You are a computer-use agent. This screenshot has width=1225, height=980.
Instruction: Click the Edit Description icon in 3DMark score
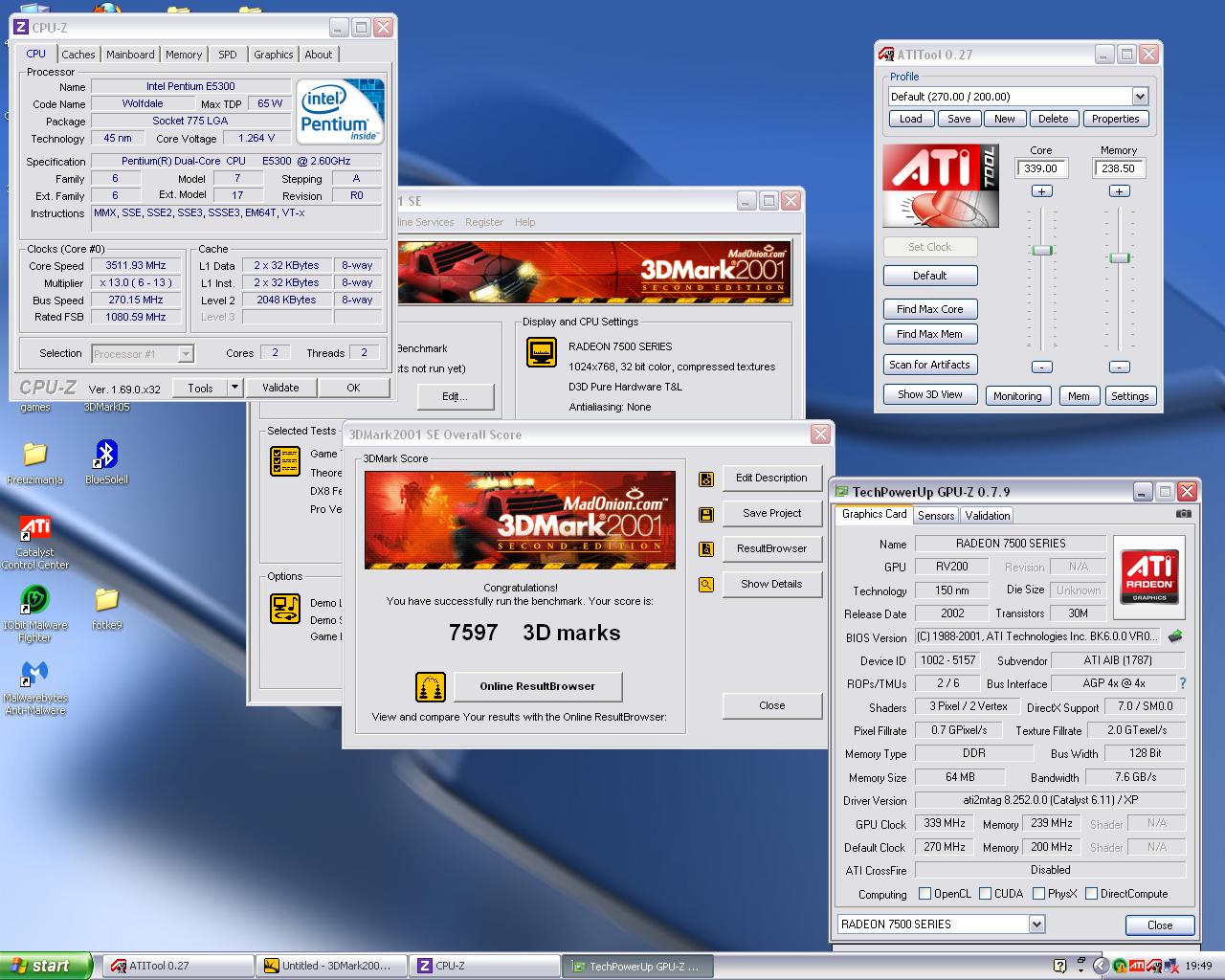pyautogui.click(x=706, y=479)
